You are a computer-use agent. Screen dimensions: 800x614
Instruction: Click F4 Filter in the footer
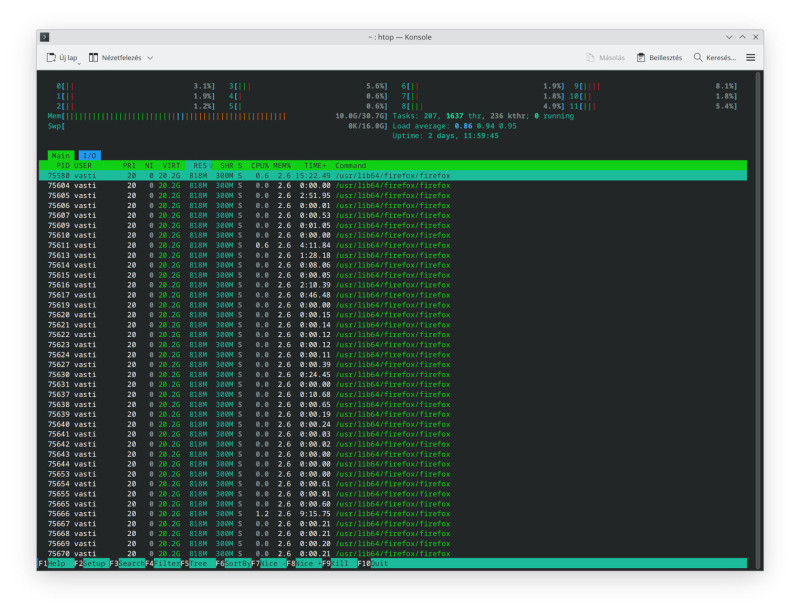[162, 563]
